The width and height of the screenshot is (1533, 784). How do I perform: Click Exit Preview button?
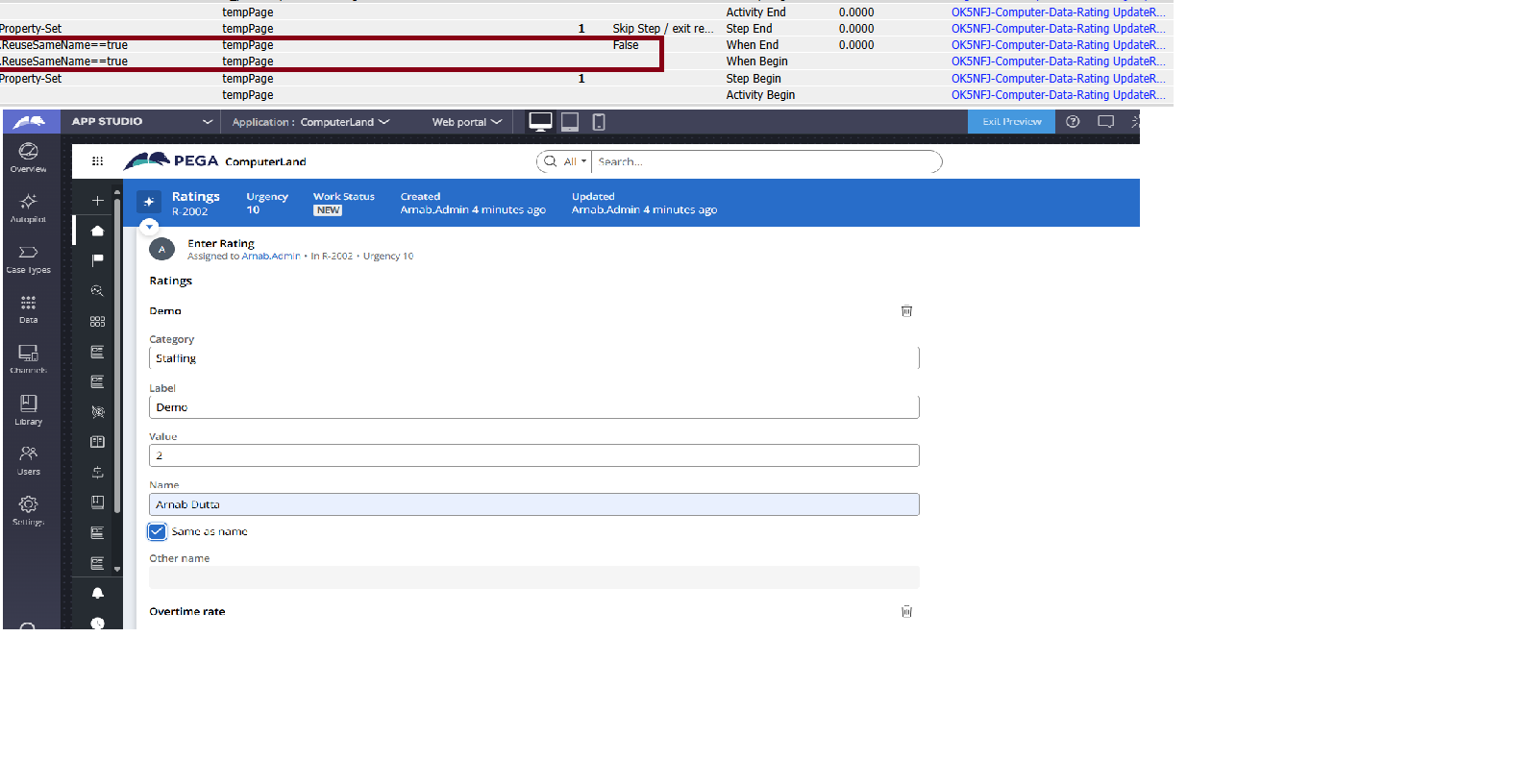tap(1012, 122)
